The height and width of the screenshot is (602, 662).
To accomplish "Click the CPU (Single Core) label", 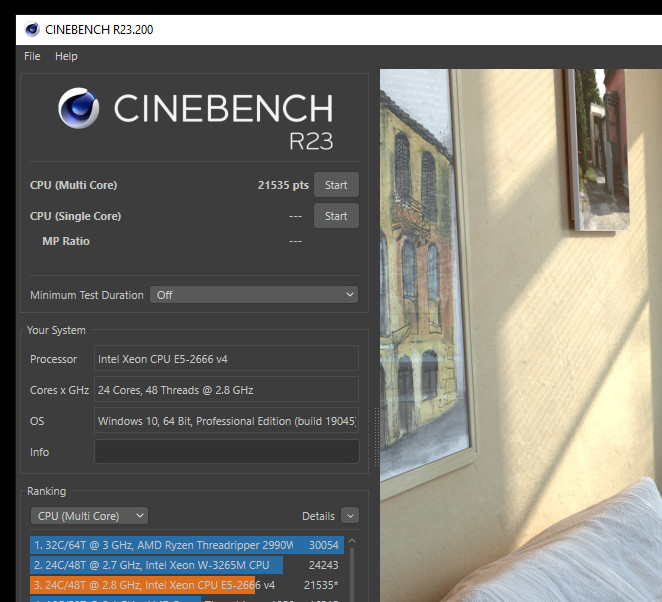I will [x=76, y=216].
